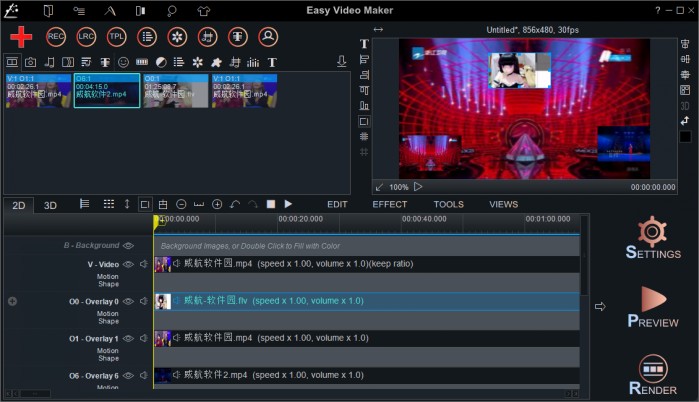
Task: Click Motion under O0 - Overlay 0
Action: pyautogui.click(x=108, y=313)
